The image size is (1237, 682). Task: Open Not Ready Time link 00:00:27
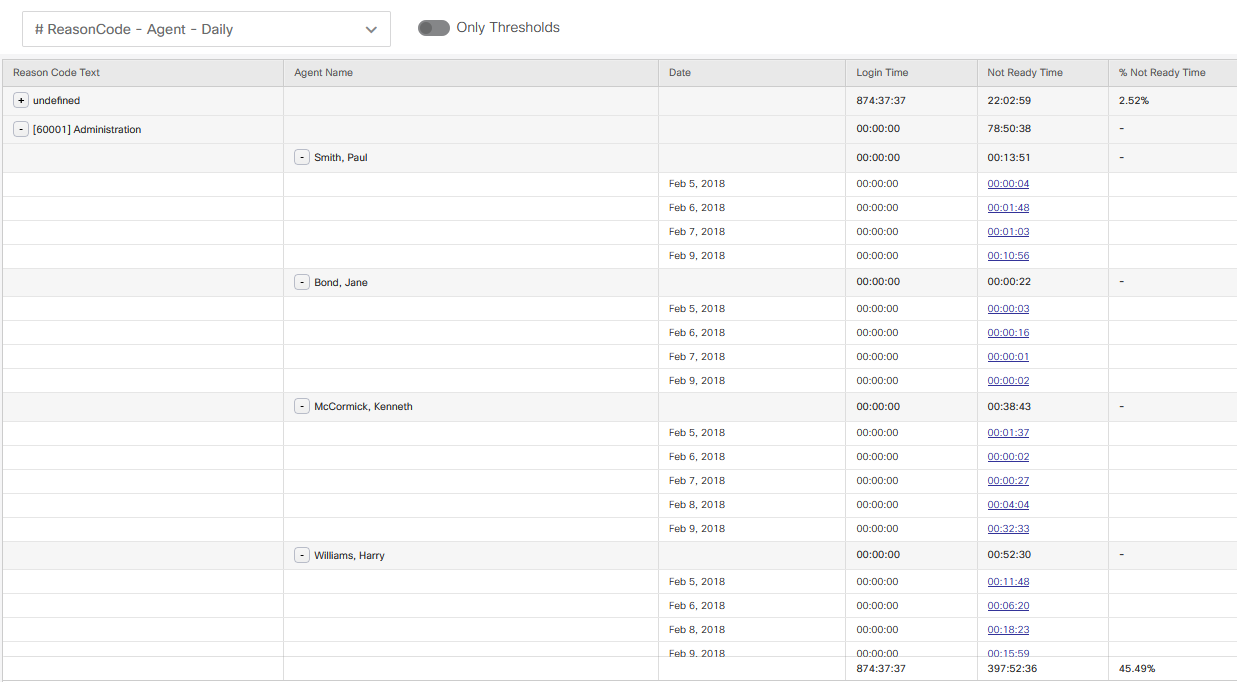click(1008, 481)
